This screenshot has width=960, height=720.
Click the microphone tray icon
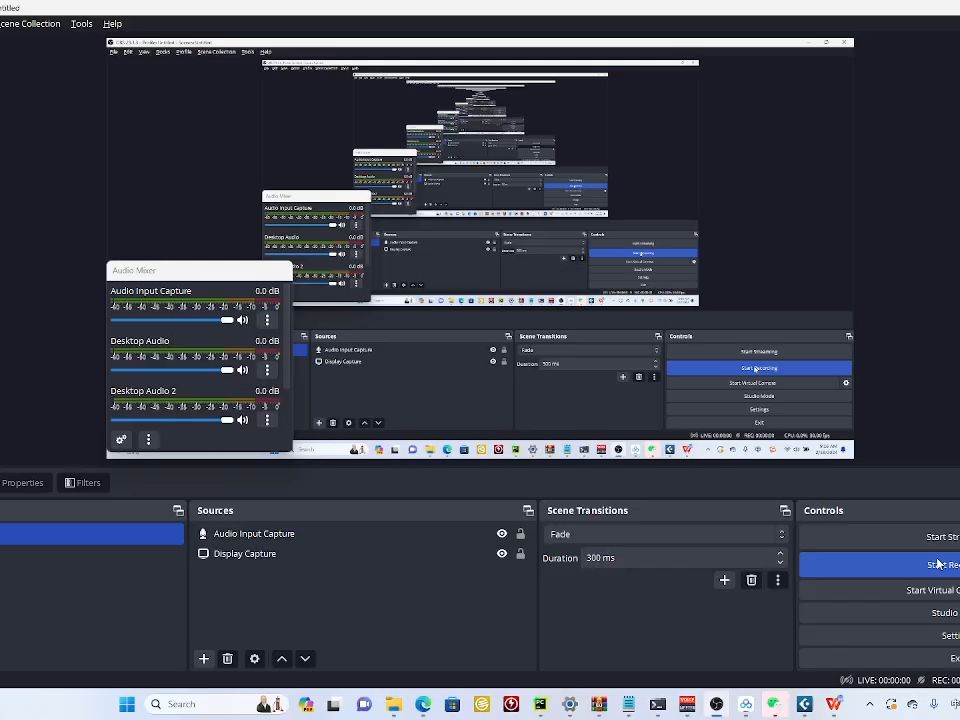(x=934, y=704)
